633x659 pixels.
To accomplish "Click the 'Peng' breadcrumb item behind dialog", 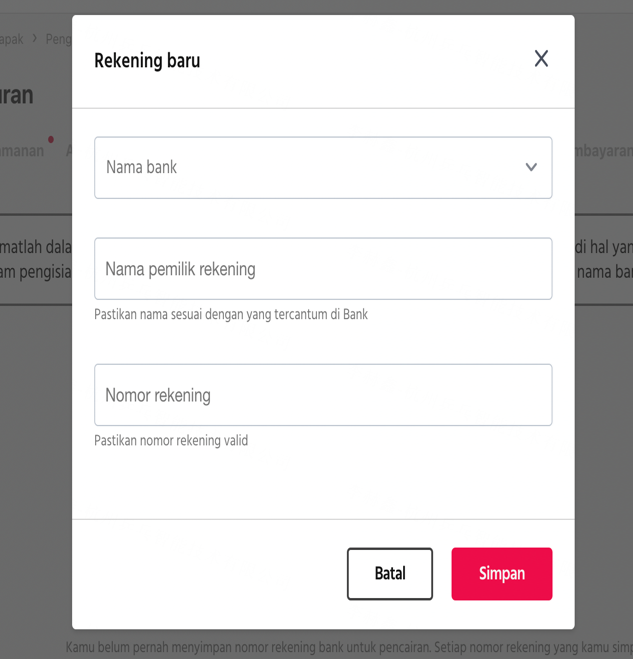I will 58,39.
